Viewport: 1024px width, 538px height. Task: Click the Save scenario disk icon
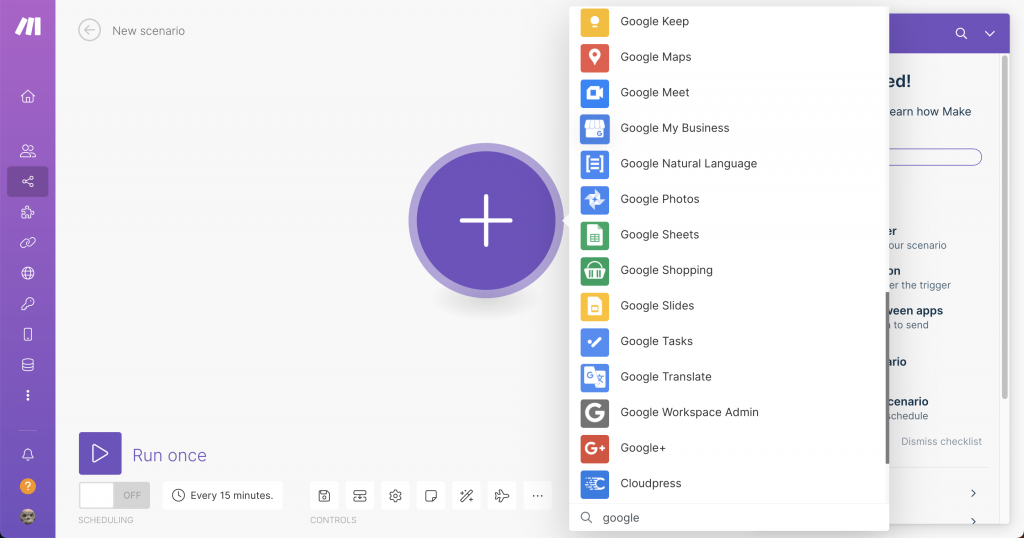(324, 496)
